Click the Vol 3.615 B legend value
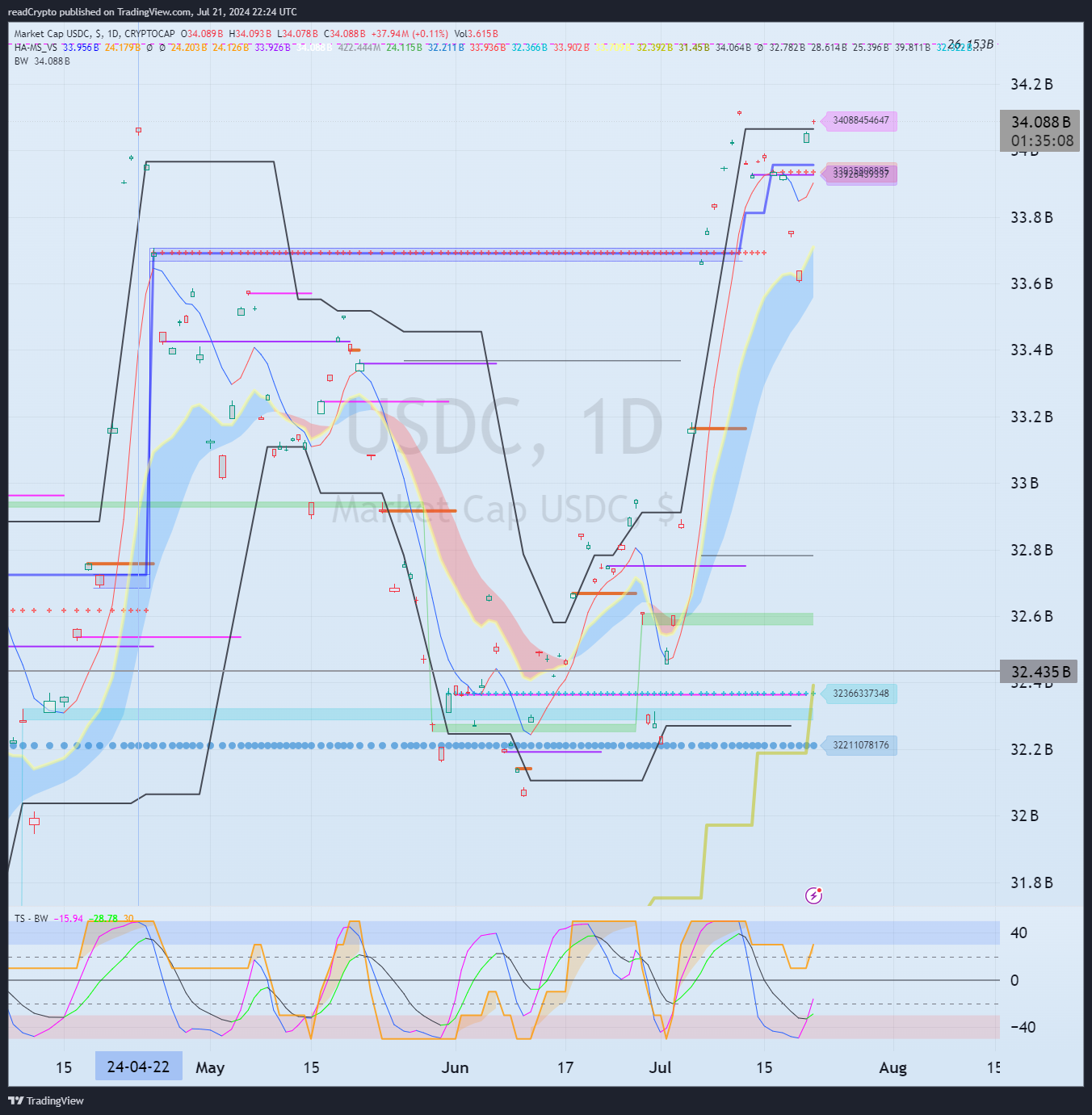The image size is (1092, 1115). coord(476,34)
